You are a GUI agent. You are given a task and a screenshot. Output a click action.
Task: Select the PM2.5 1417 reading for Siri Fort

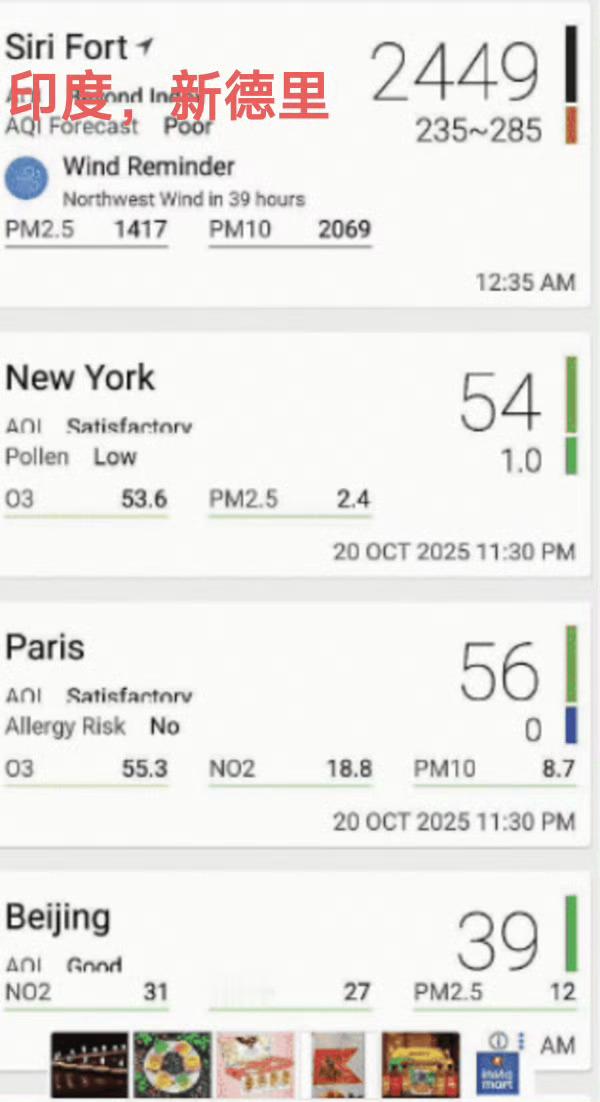point(86,231)
